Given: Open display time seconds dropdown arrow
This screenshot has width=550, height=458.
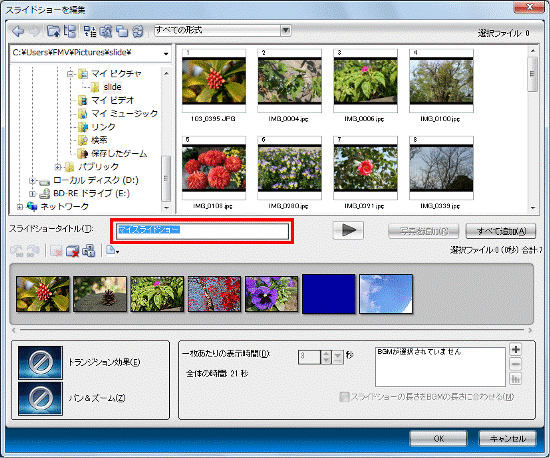Looking at the screenshot, I should pos(338,357).
